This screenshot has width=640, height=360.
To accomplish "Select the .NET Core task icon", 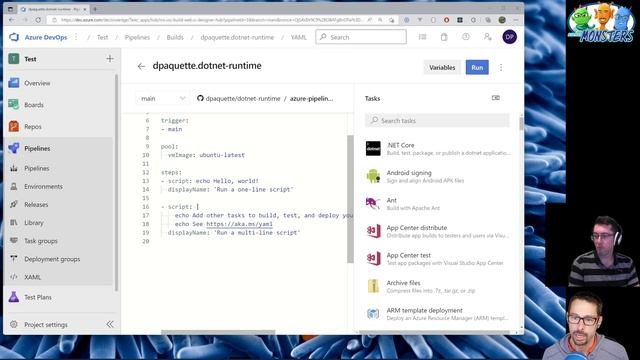I will tap(373, 149).
